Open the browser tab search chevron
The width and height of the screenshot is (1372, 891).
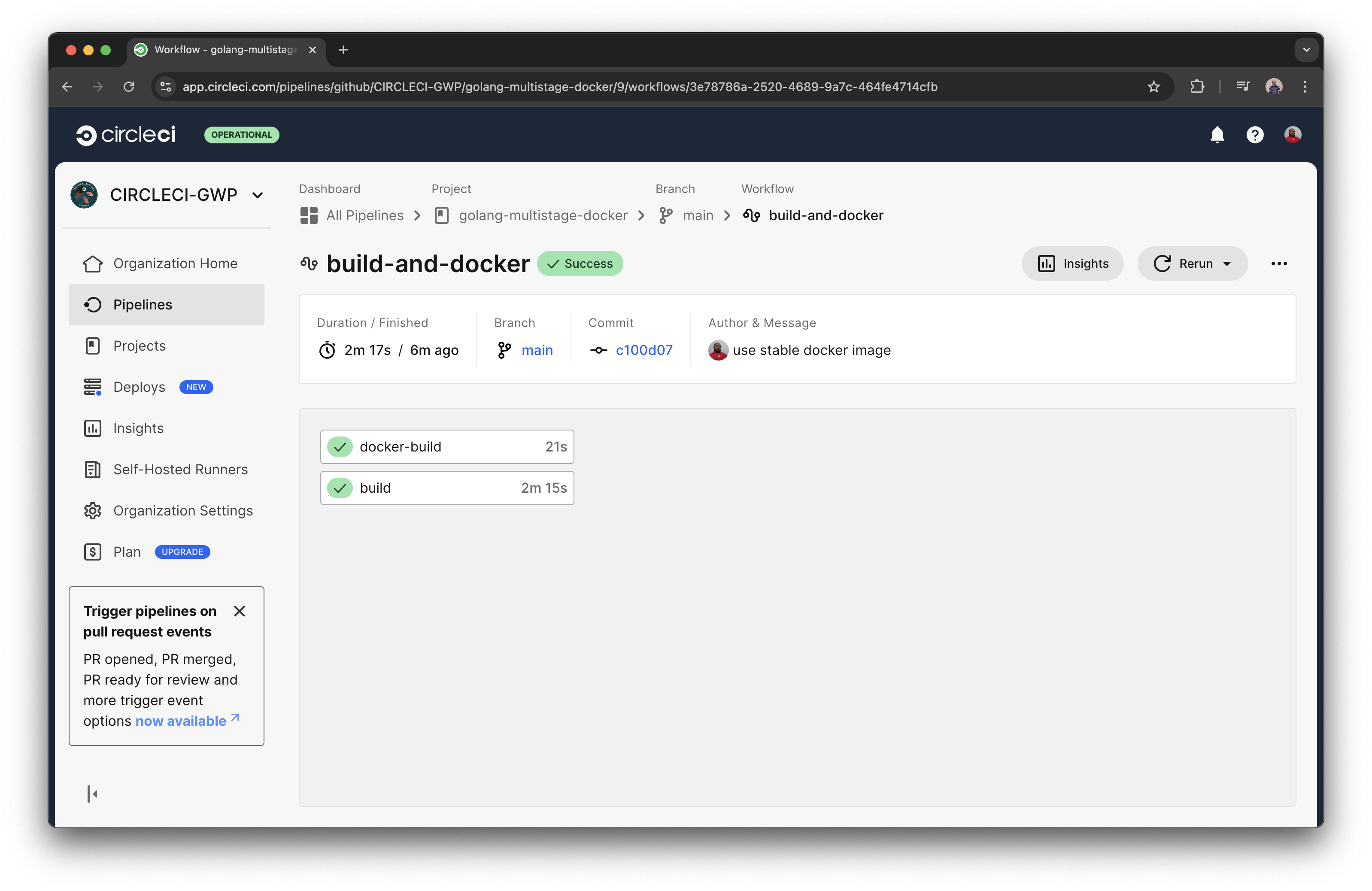[1306, 49]
